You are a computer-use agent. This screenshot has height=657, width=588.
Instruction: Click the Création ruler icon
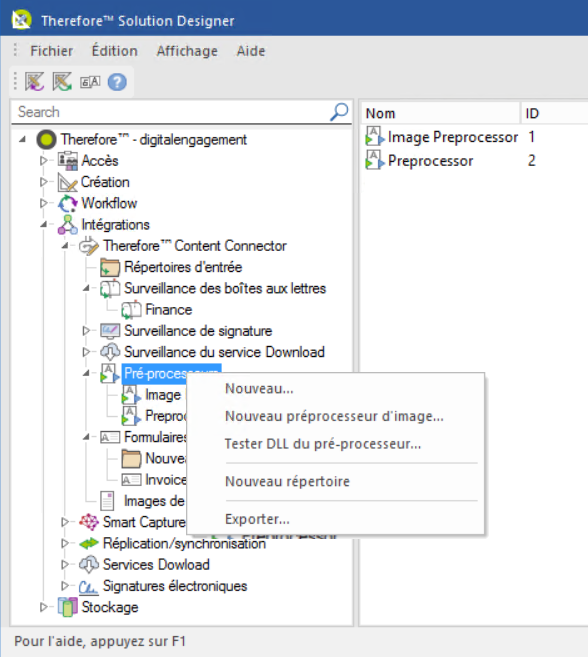[x=67, y=182]
